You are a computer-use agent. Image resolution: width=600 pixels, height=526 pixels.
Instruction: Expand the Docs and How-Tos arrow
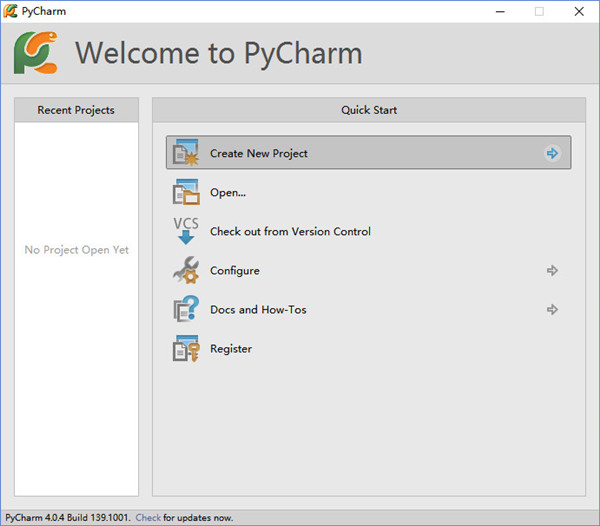click(552, 309)
